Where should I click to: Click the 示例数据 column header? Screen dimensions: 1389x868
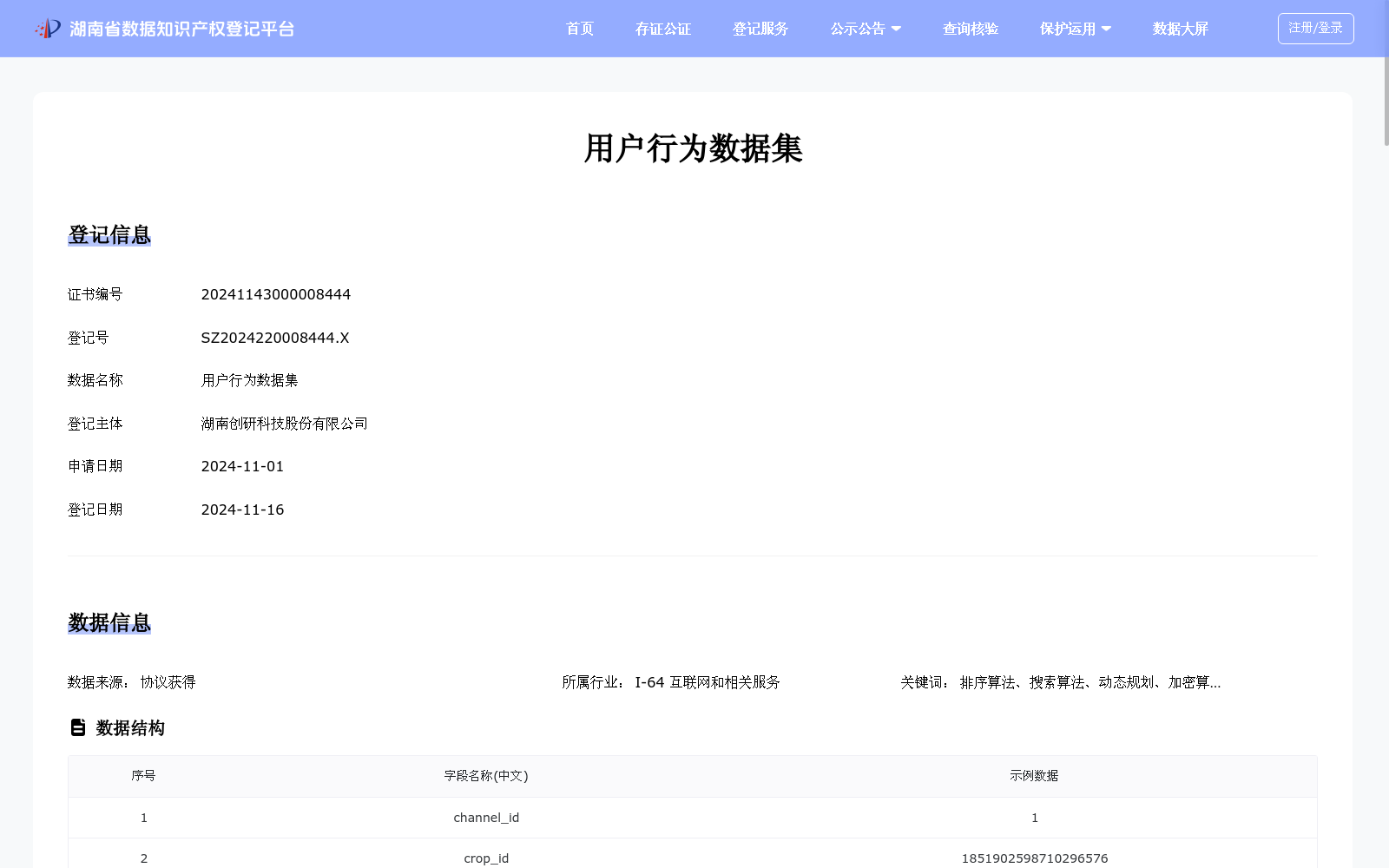pos(1034,775)
